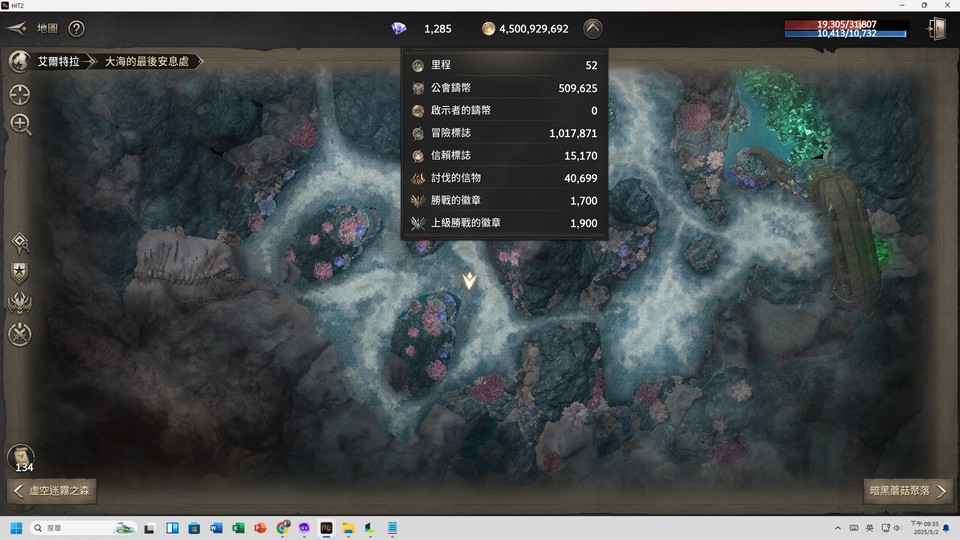Go to previous map 虛空迷霧之森
This screenshot has height=540, width=960.
tap(52, 490)
